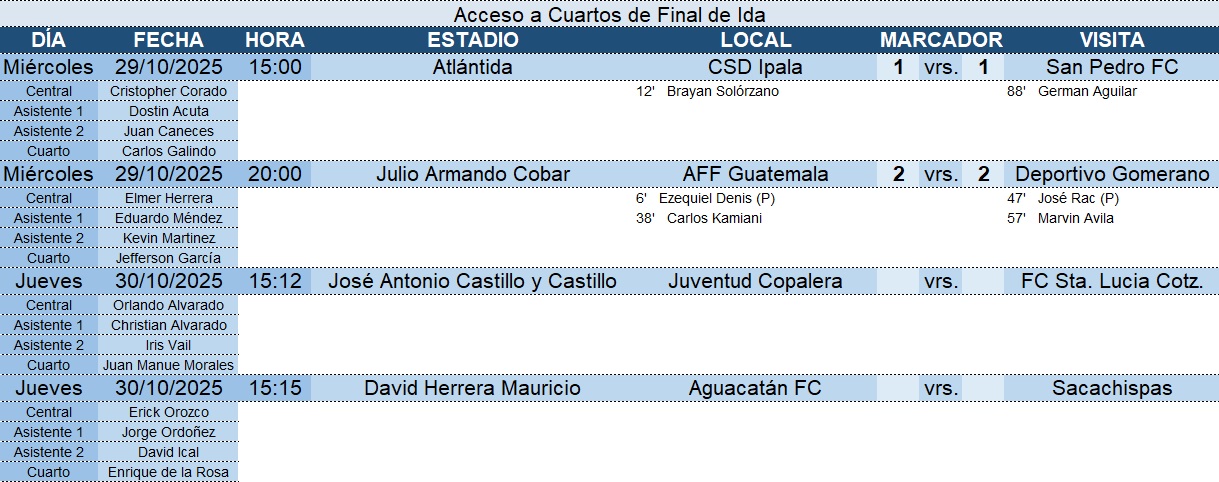The height and width of the screenshot is (482, 1219).
Task: Click goal scorer Brayan Solórzano
Action: 722,91
